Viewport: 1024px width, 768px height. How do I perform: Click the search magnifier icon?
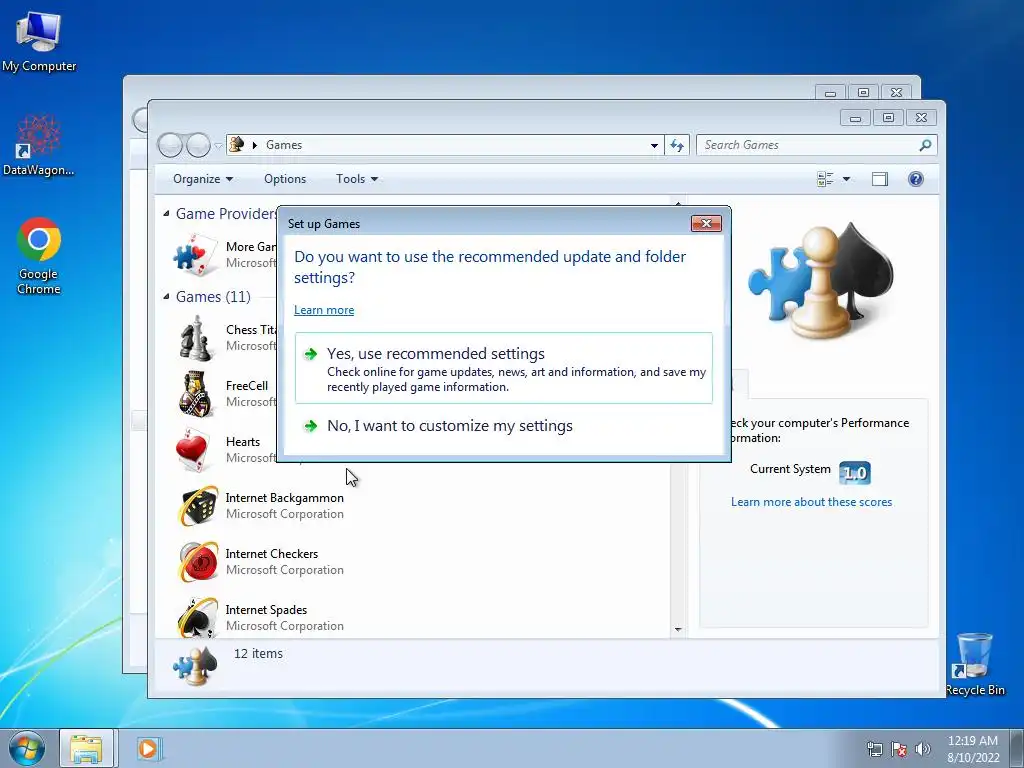(x=925, y=145)
